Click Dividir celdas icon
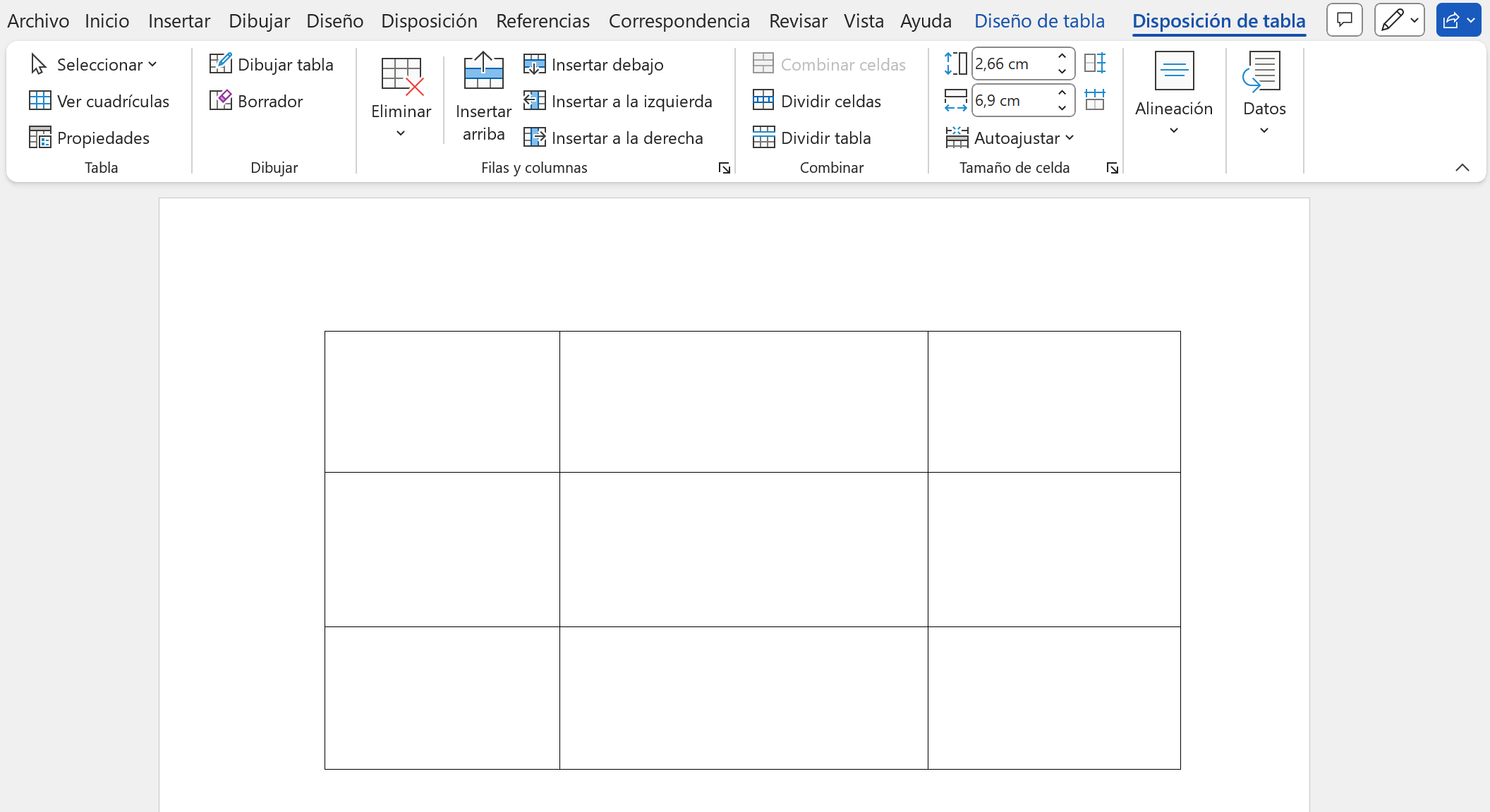This screenshot has height=812, width=1490. pos(763,101)
